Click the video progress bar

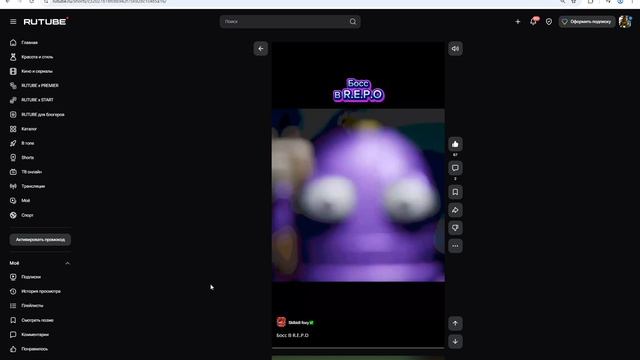358,348
